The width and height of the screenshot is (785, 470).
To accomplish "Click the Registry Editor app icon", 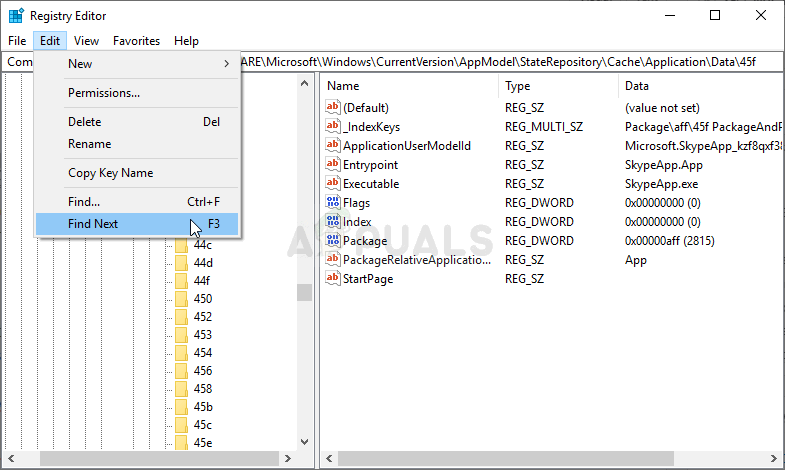I will tap(16, 16).
